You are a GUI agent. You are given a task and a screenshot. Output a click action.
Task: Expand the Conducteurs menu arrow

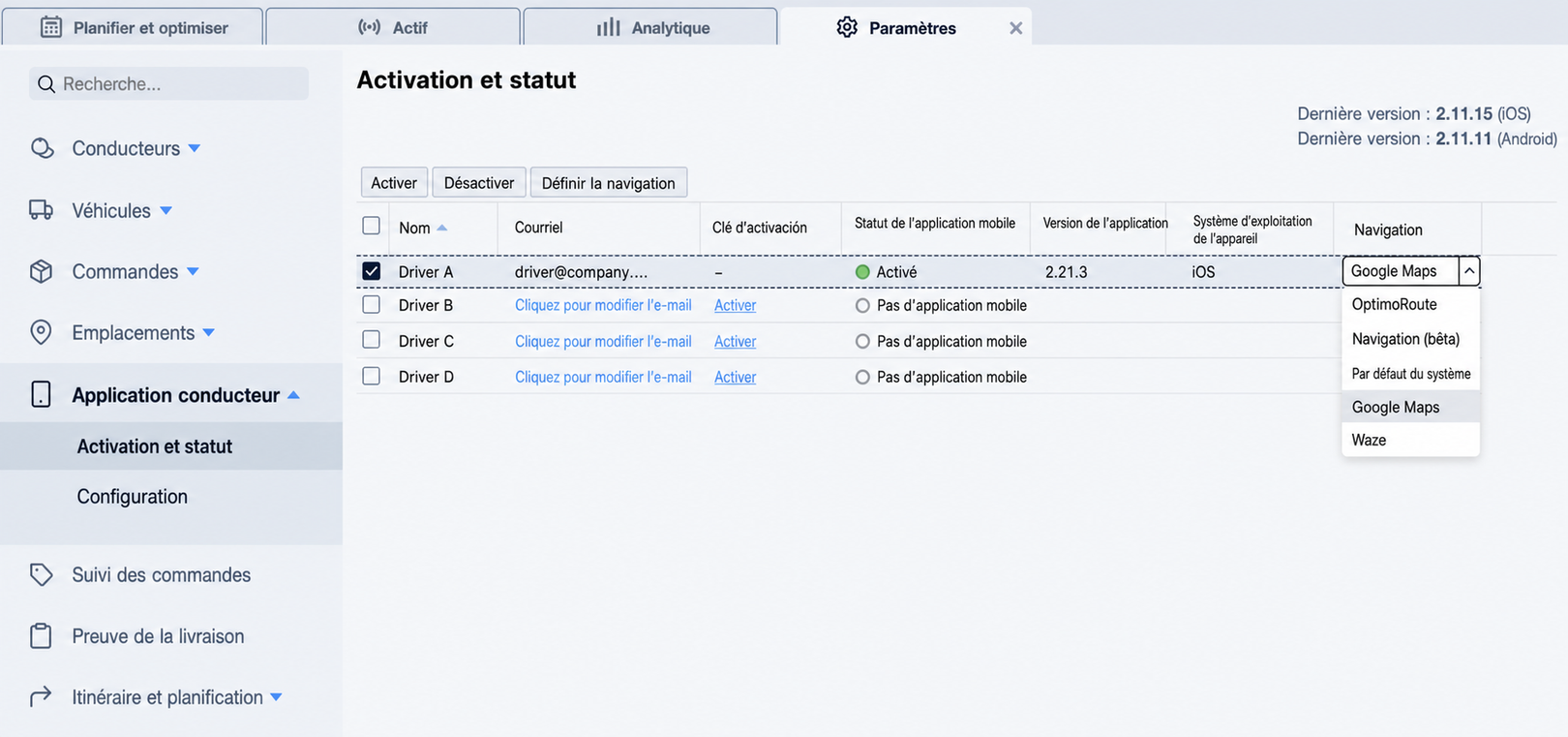pyautogui.click(x=194, y=148)
